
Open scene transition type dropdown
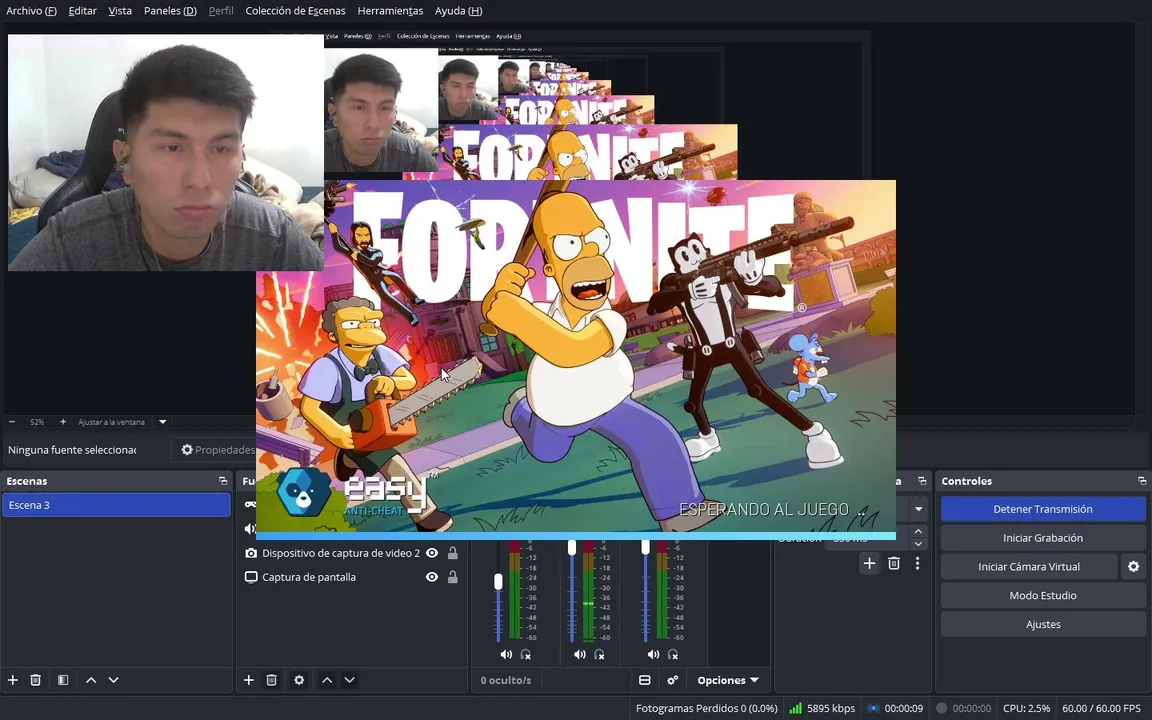[918, 509]
